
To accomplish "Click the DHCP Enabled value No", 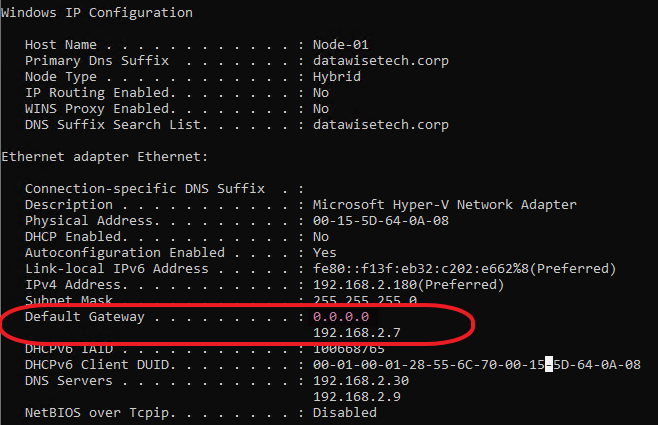I will point(321,237).
